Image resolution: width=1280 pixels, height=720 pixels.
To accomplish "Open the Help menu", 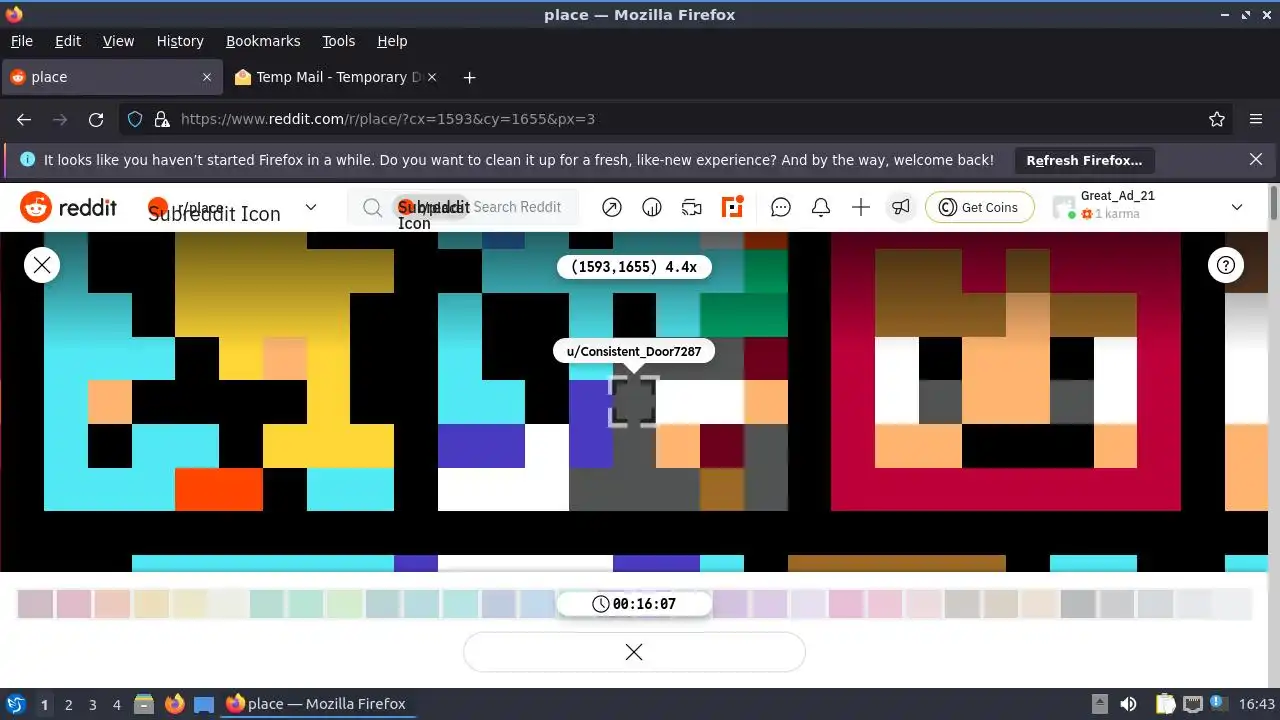I will [x=392, y=41].
